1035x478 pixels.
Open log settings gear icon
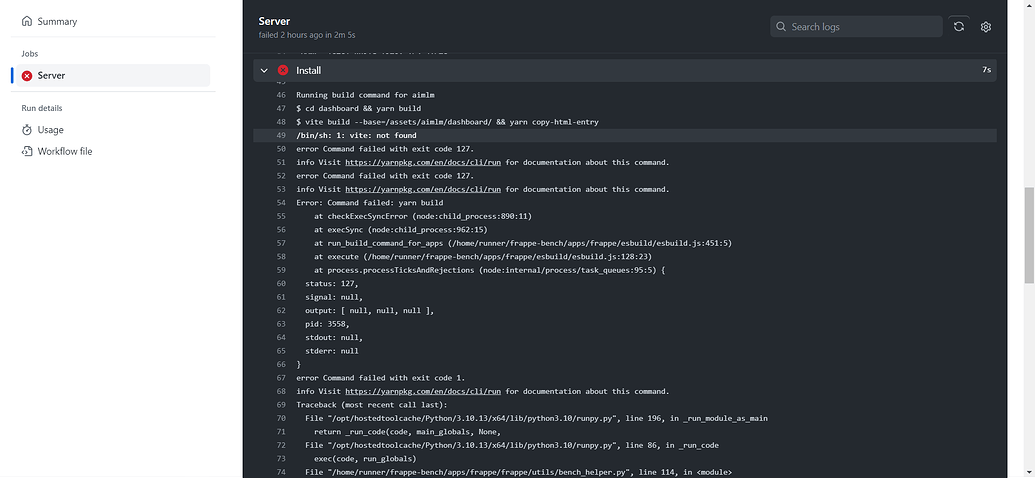(x=985, y=27)
